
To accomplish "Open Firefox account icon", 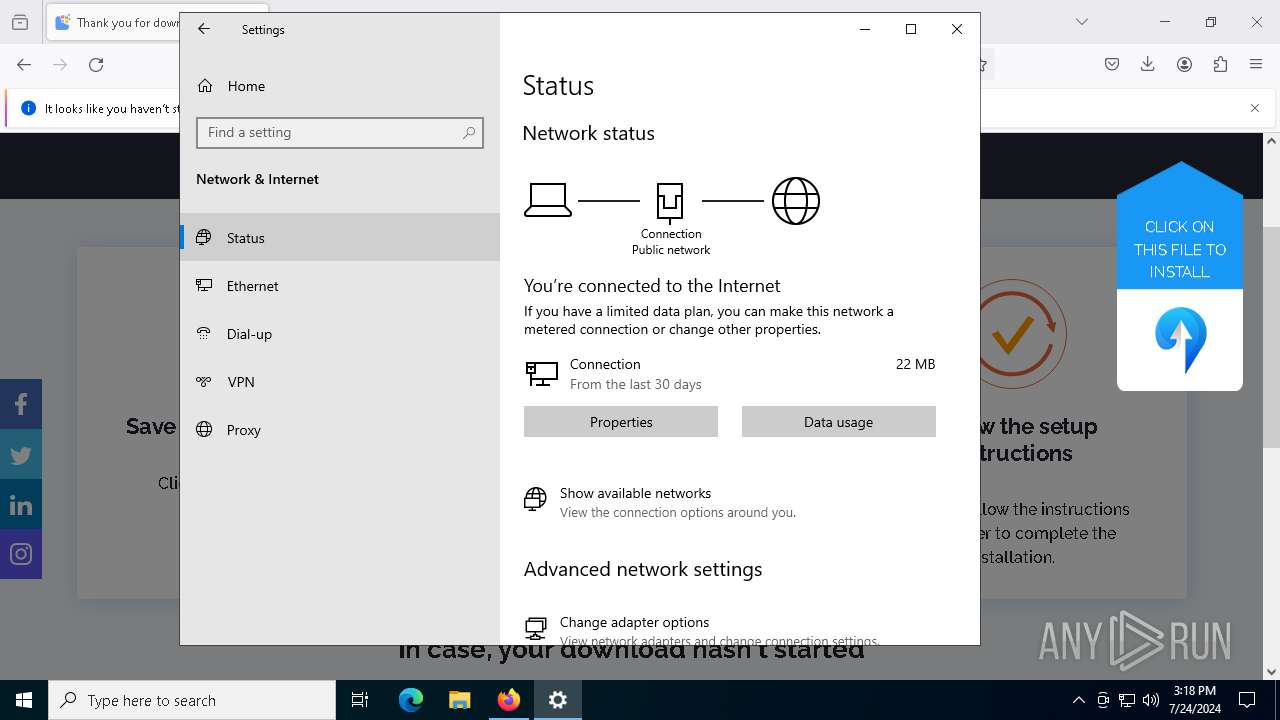I will 1184,65.
